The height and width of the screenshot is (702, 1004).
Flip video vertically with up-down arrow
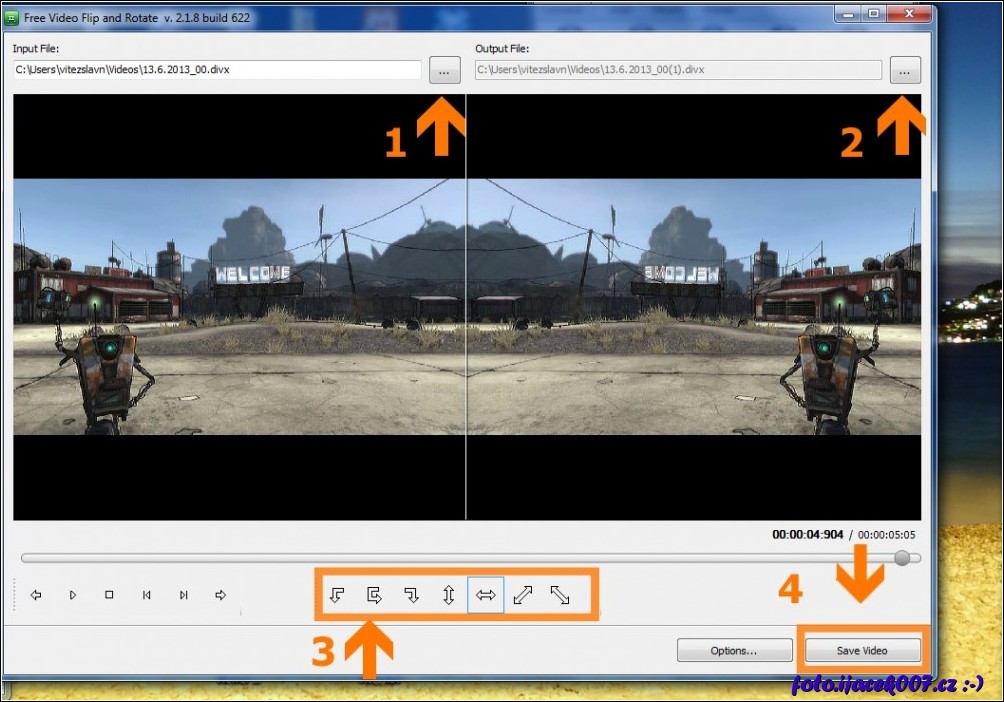[x=448, y=595]
